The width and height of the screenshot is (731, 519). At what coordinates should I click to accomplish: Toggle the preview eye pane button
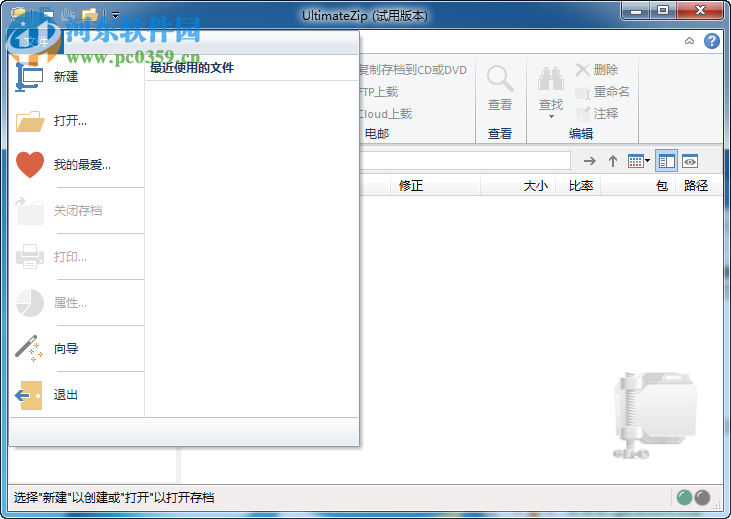coord(690,161)
